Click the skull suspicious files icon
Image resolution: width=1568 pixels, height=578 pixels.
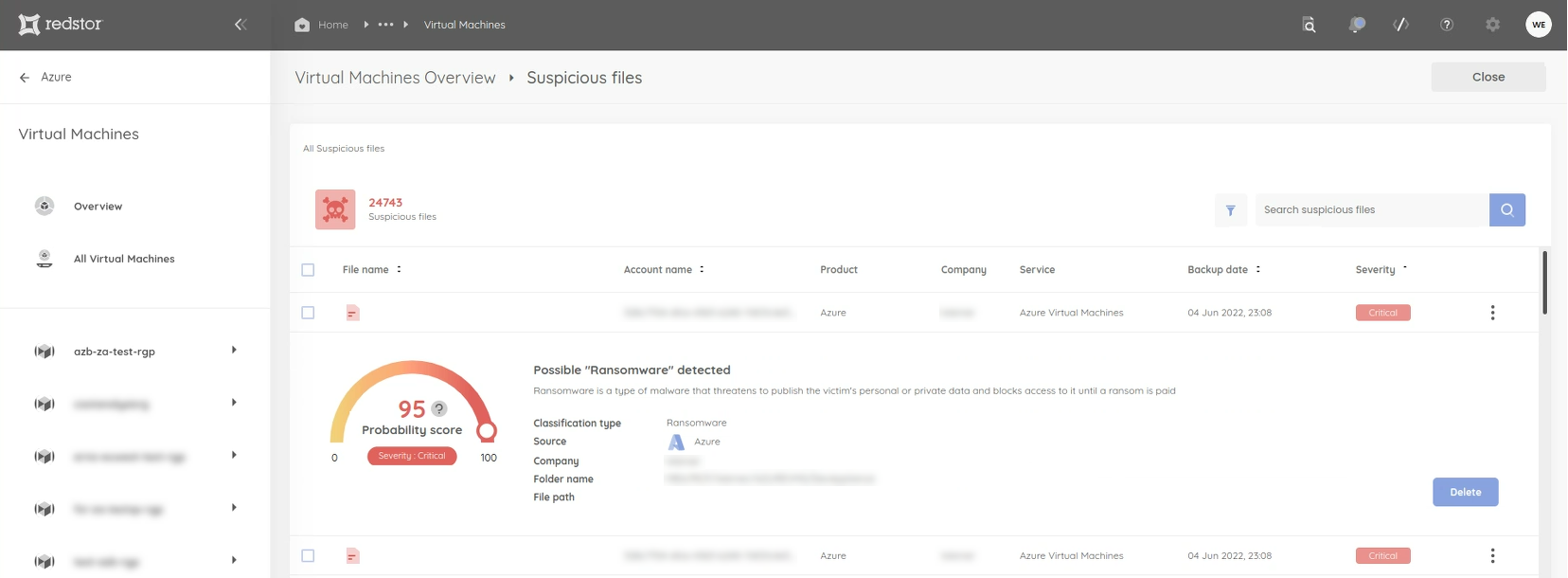335,209
